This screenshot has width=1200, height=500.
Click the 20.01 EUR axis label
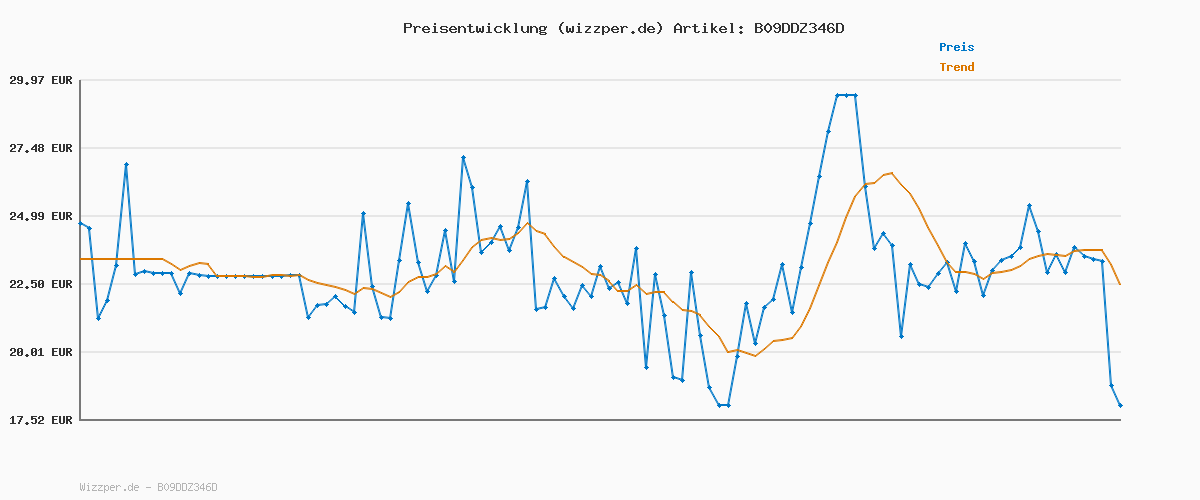(x=40, y=352)
